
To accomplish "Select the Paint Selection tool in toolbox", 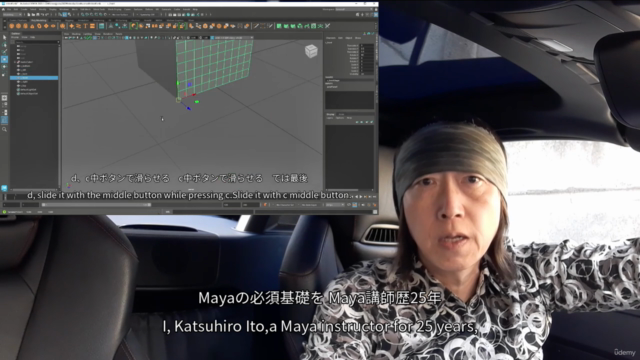I will [x=4, y=51].
